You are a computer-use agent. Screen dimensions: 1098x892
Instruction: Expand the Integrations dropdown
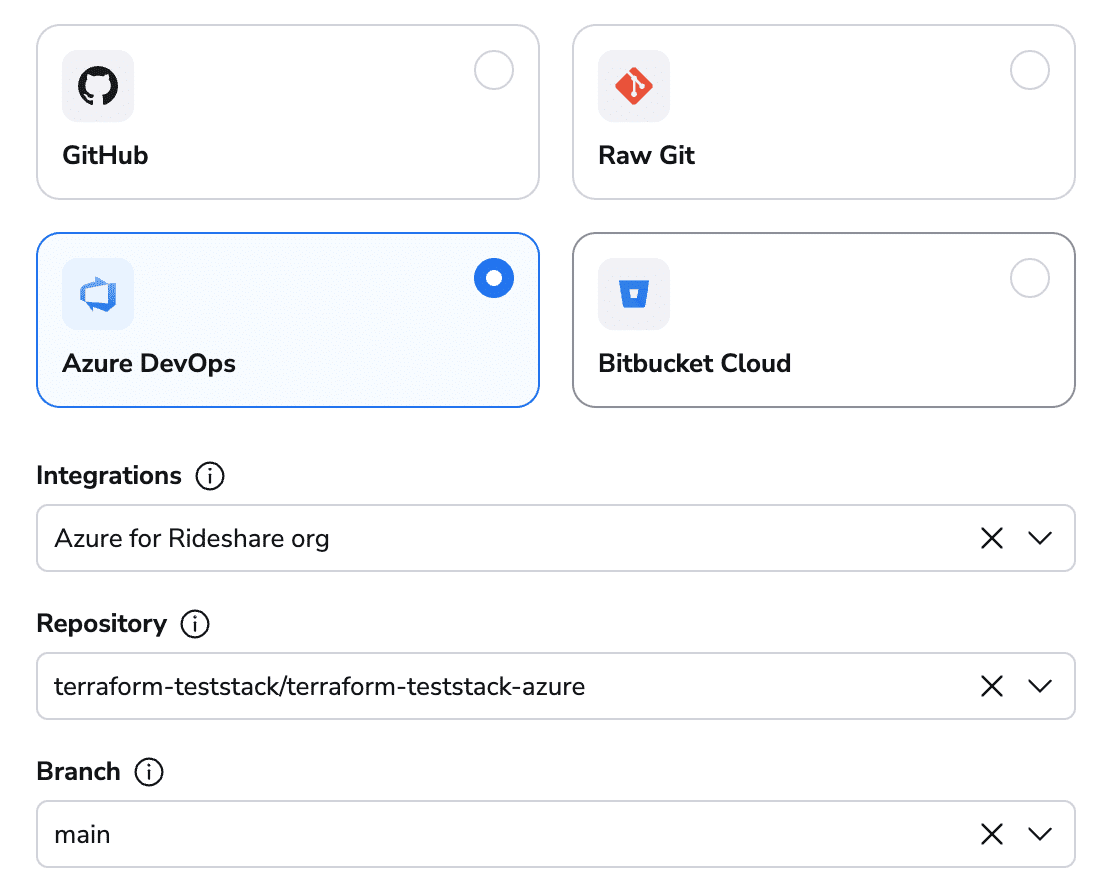coord(1040,538)
